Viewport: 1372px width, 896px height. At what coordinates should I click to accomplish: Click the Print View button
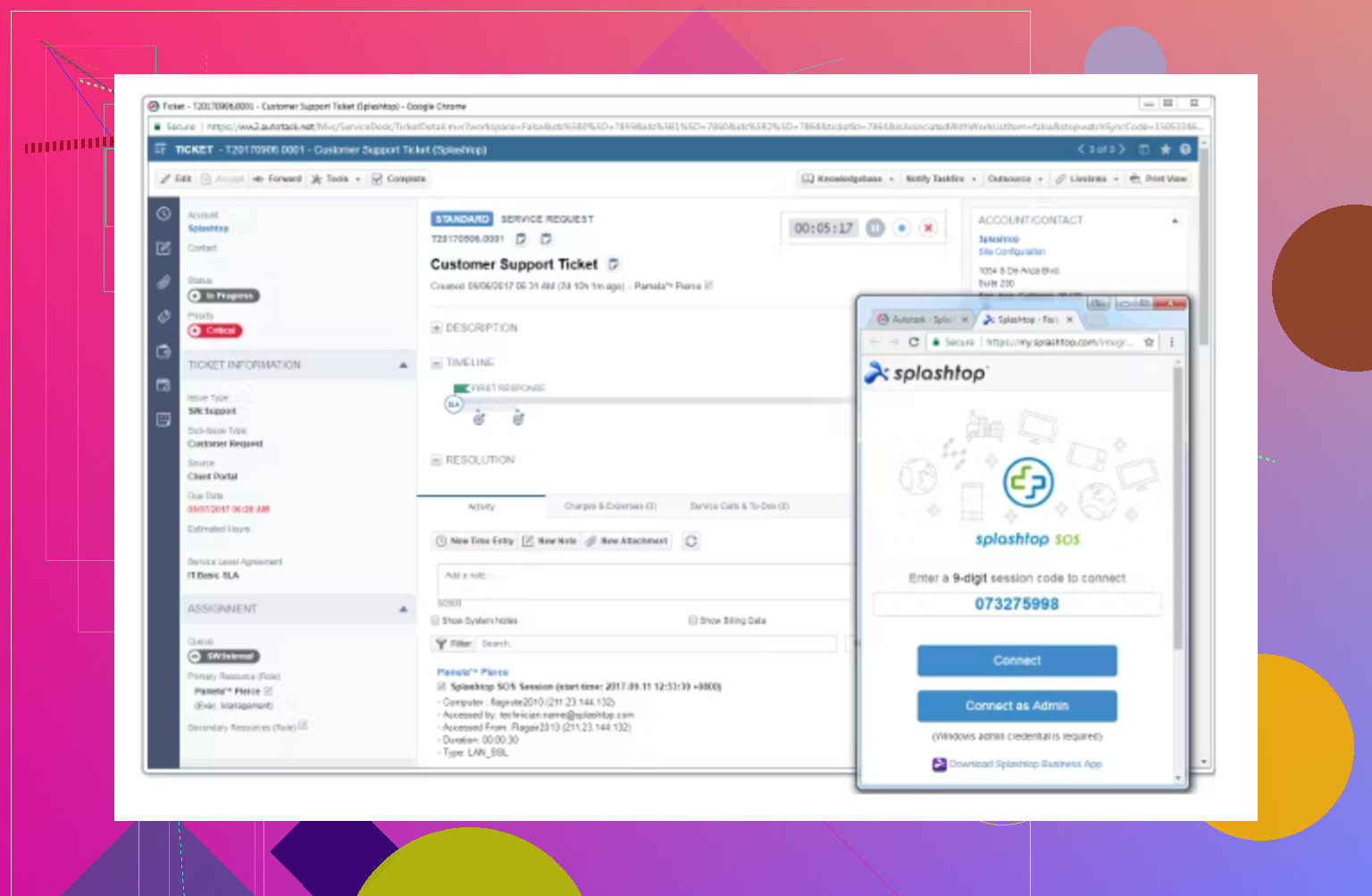[1158, 179]
